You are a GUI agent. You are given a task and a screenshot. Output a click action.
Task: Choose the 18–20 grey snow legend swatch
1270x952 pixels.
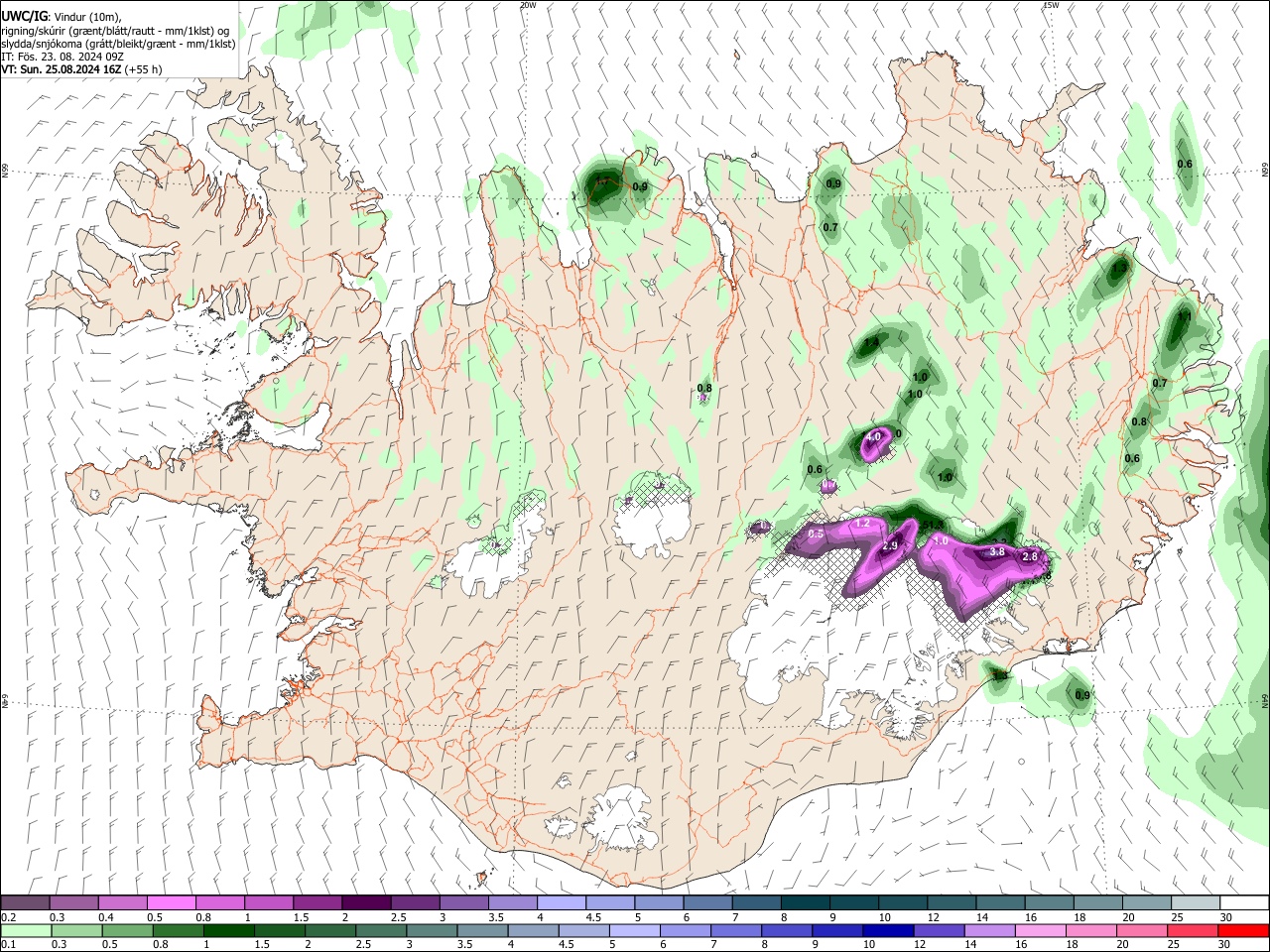point(1098,902)
